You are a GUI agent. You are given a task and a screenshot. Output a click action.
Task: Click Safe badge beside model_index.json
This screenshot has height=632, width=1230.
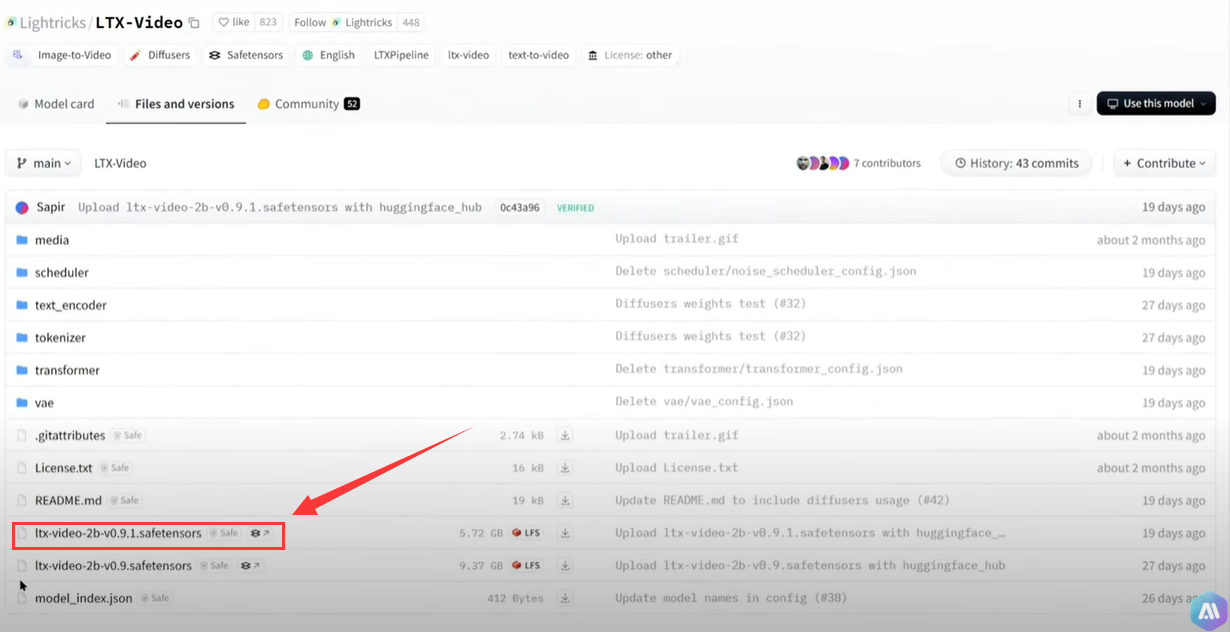point(155,598)
